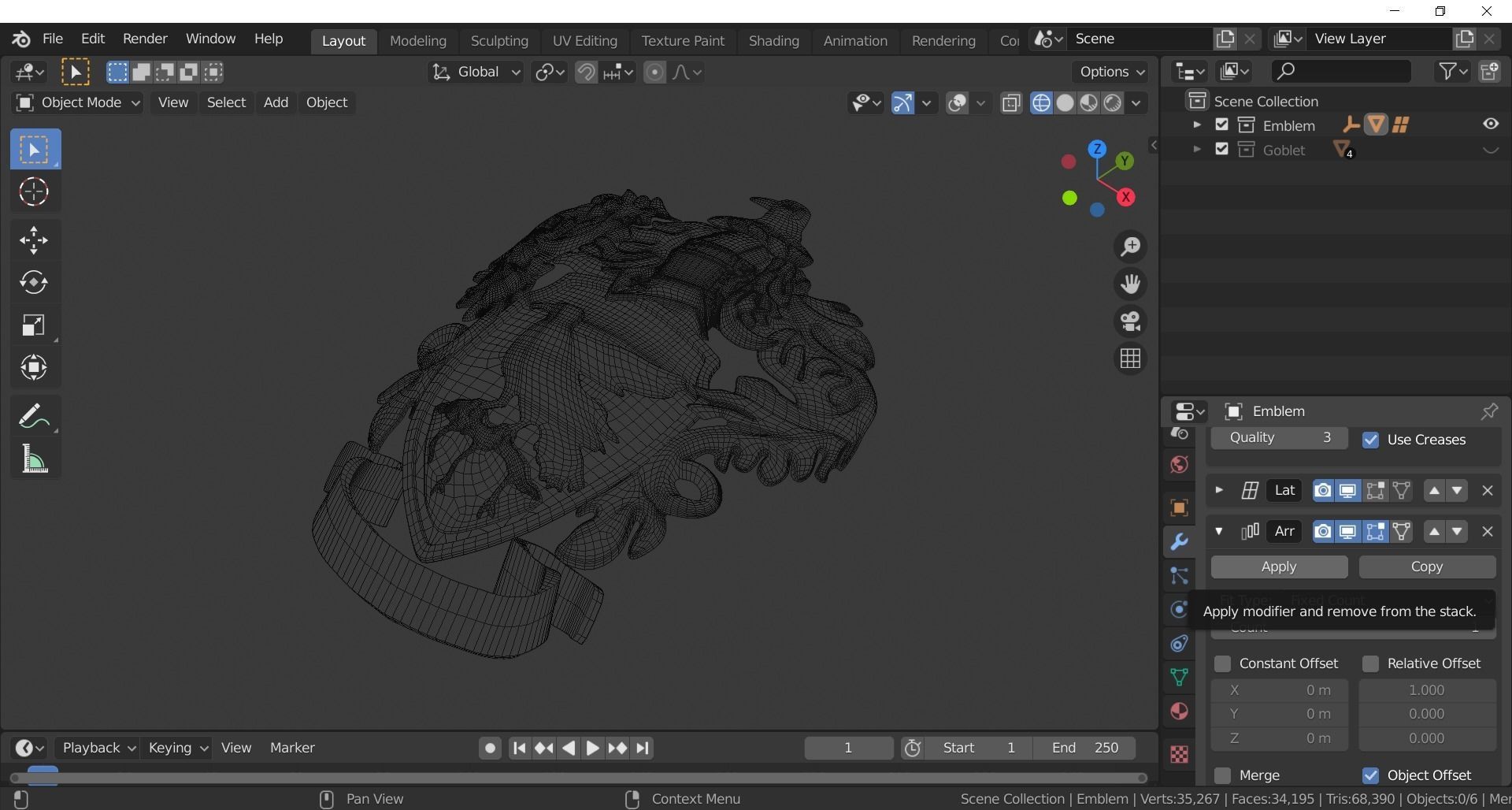Screen dimensions: 1512x810
Task: Switch to the Shading workspace tab
Action: (x=773, y=40)
